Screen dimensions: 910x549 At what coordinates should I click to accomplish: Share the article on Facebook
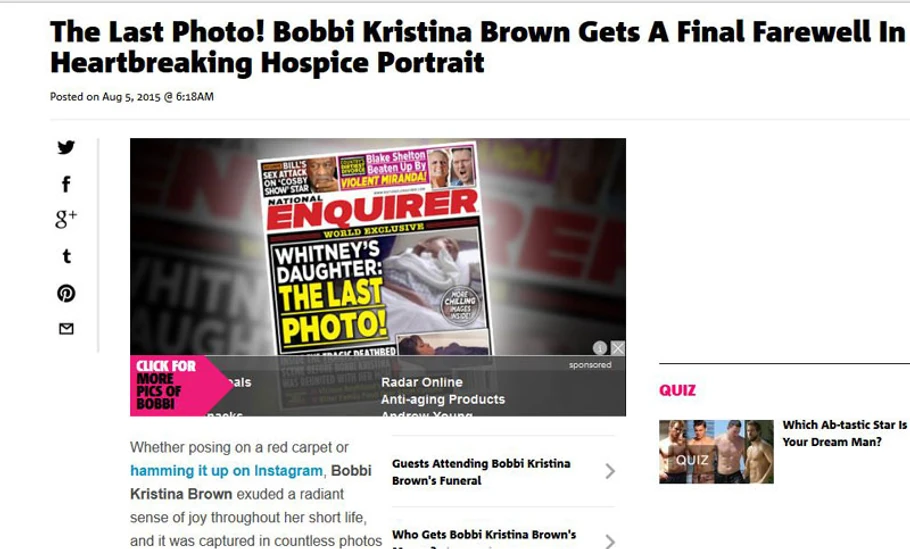pyautogui.click(x=66, y=185)
